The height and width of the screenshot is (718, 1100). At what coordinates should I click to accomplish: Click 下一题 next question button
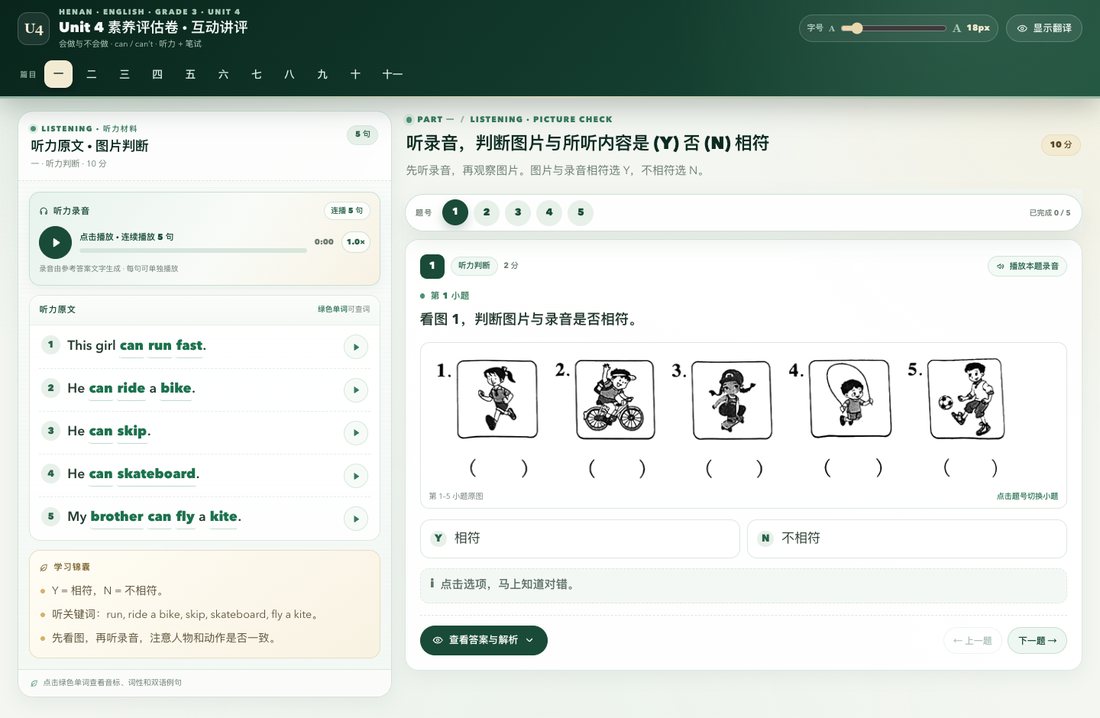pos(1037,640)
